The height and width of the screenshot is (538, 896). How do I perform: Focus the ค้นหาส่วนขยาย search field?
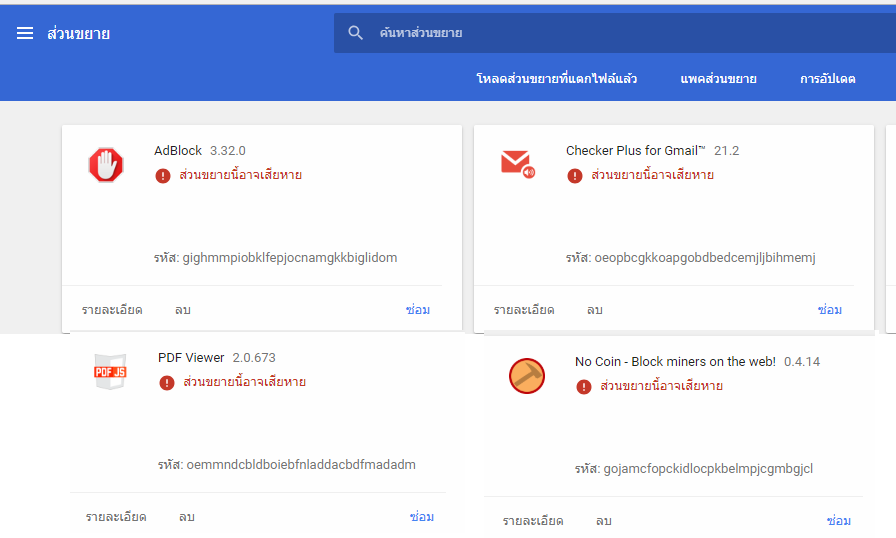point(615,33)
